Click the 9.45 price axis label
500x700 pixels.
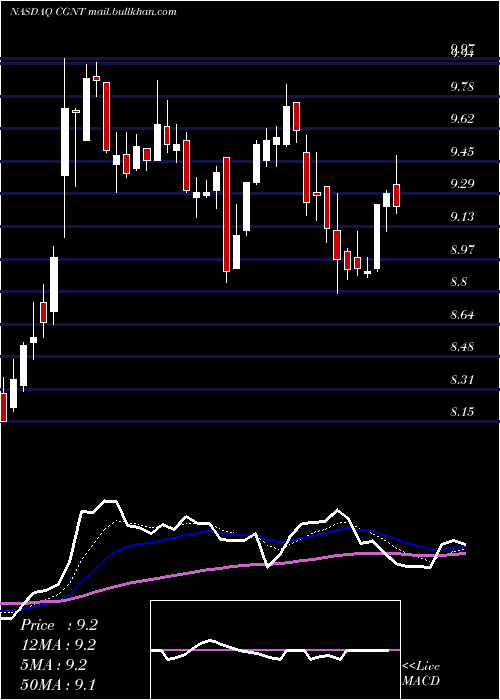(462, 151)
